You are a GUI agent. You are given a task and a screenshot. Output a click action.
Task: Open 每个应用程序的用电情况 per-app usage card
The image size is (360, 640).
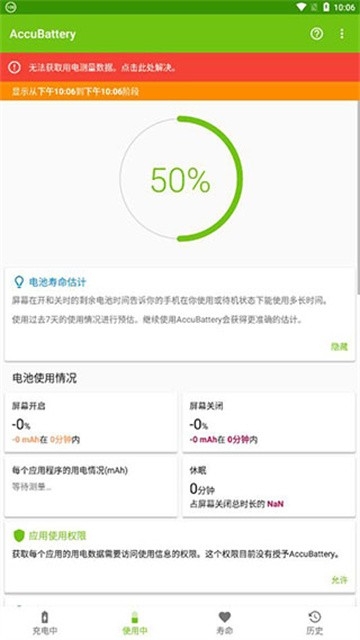[91, 487]
